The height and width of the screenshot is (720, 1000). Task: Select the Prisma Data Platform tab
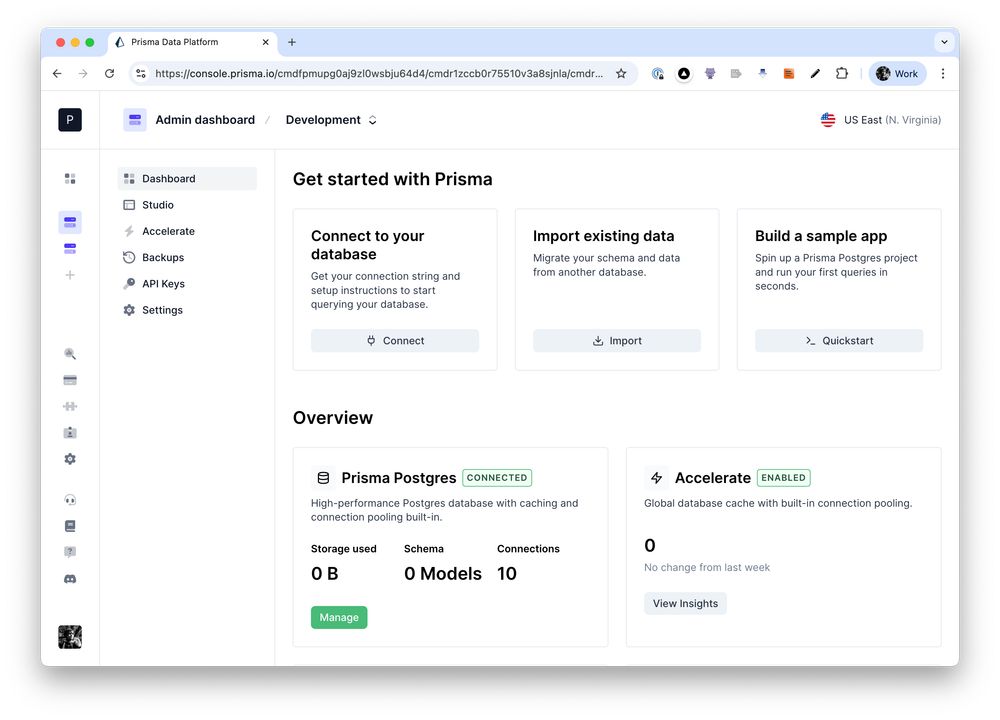(x=191, y=42)
